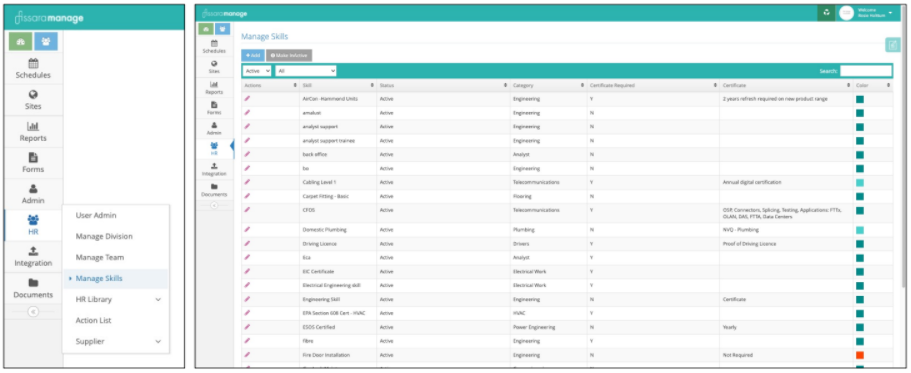Screen dimensions: 911x373
Task: Click into the Search field
Action: [x=865, y=70]
